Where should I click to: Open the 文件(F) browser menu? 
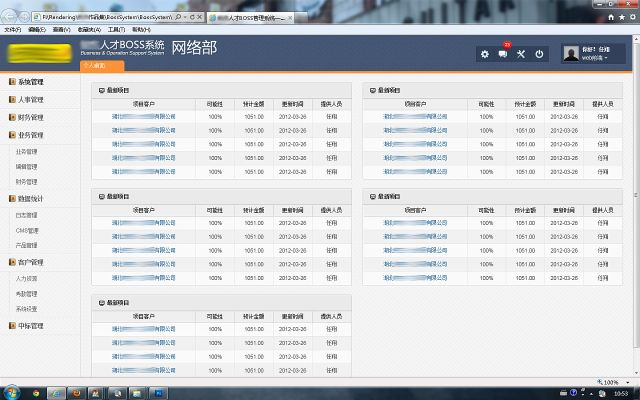click(12, 30)
